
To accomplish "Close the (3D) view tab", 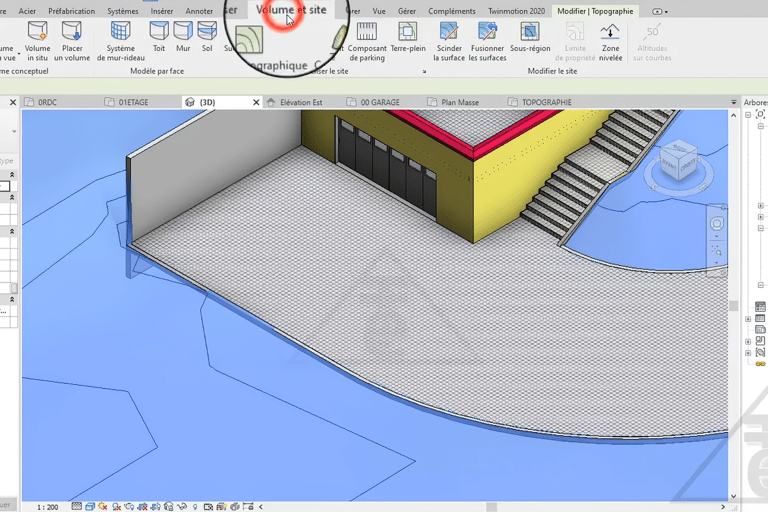I will [256, 102].
